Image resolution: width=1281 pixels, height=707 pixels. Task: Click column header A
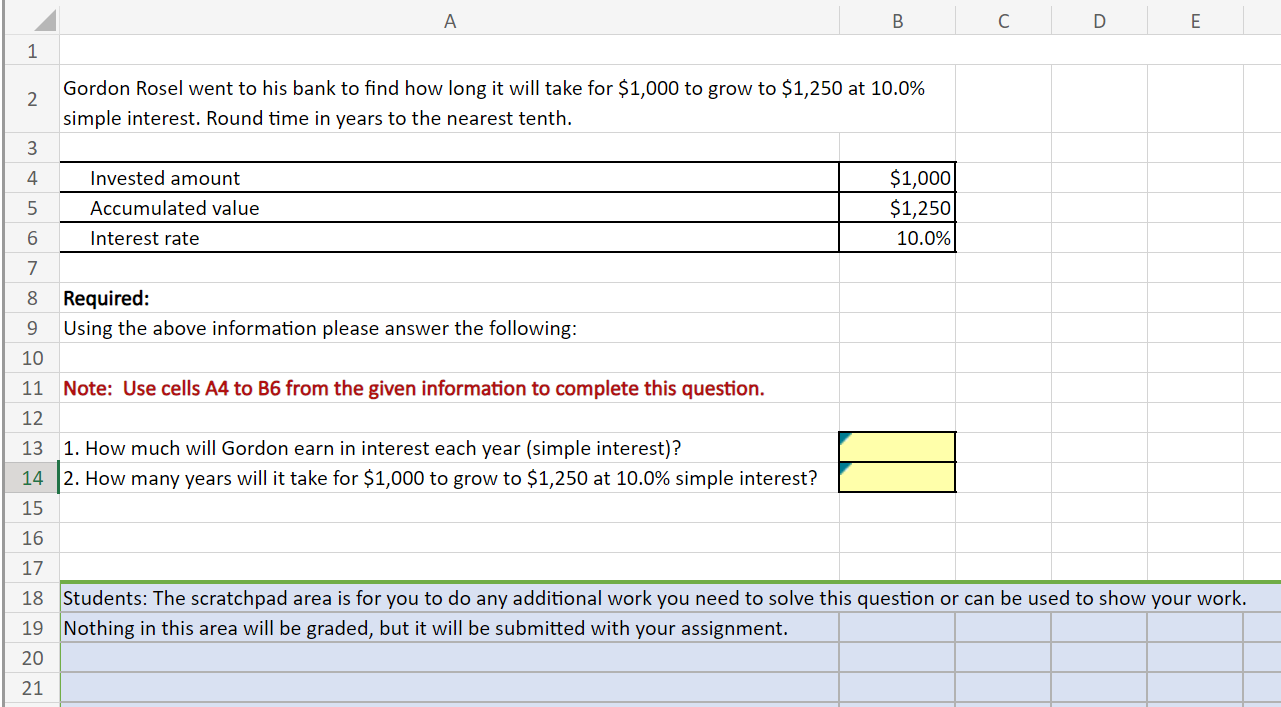point(450,20)
